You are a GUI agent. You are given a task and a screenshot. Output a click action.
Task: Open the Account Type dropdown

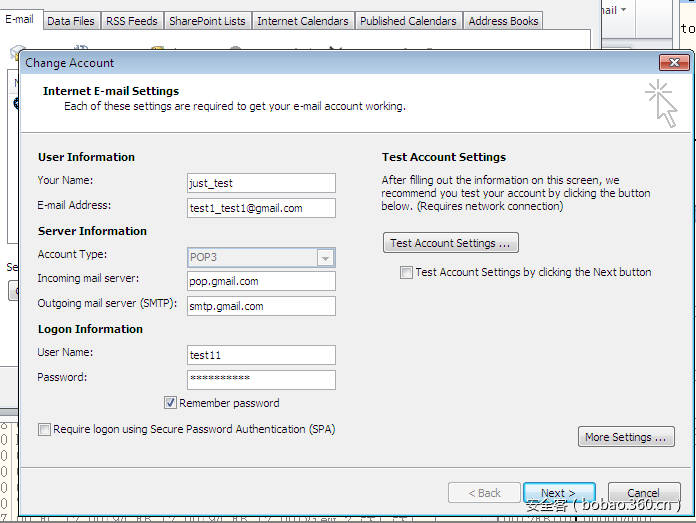click(x=324, y=258)
